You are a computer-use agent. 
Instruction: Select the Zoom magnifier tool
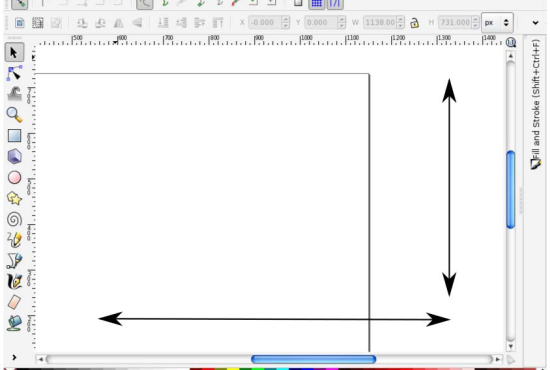(14, 115)
